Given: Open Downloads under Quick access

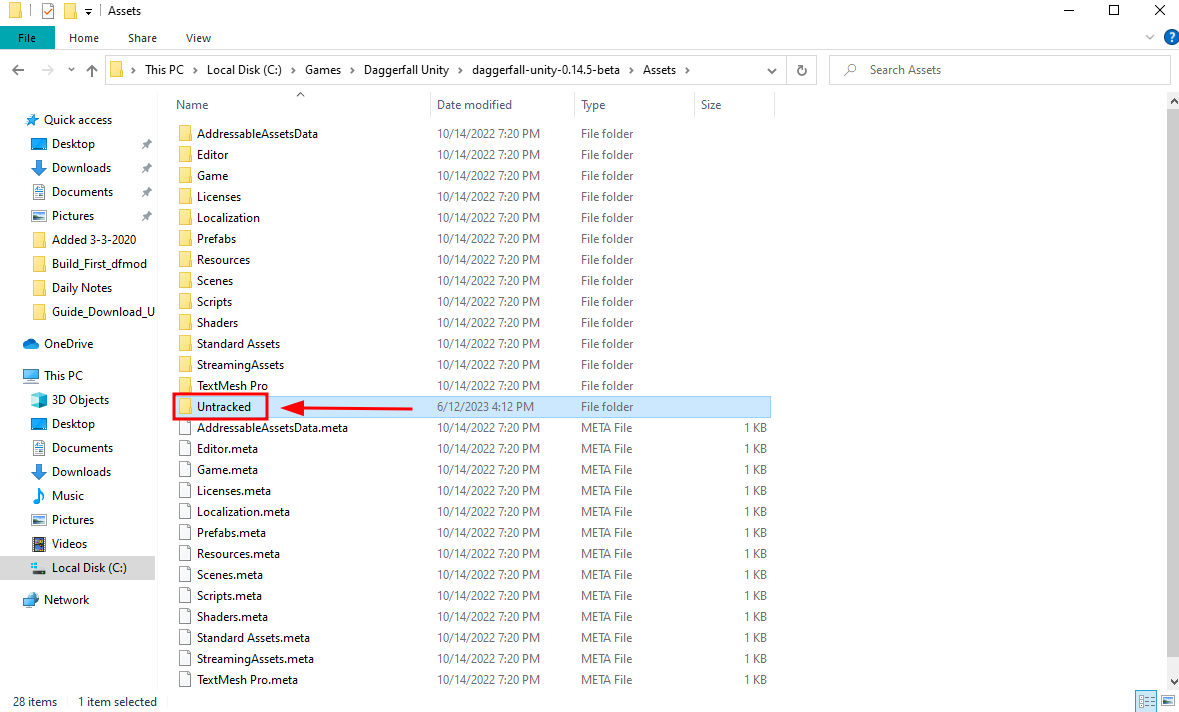Looking at the screenshot, I should (81, 168).
